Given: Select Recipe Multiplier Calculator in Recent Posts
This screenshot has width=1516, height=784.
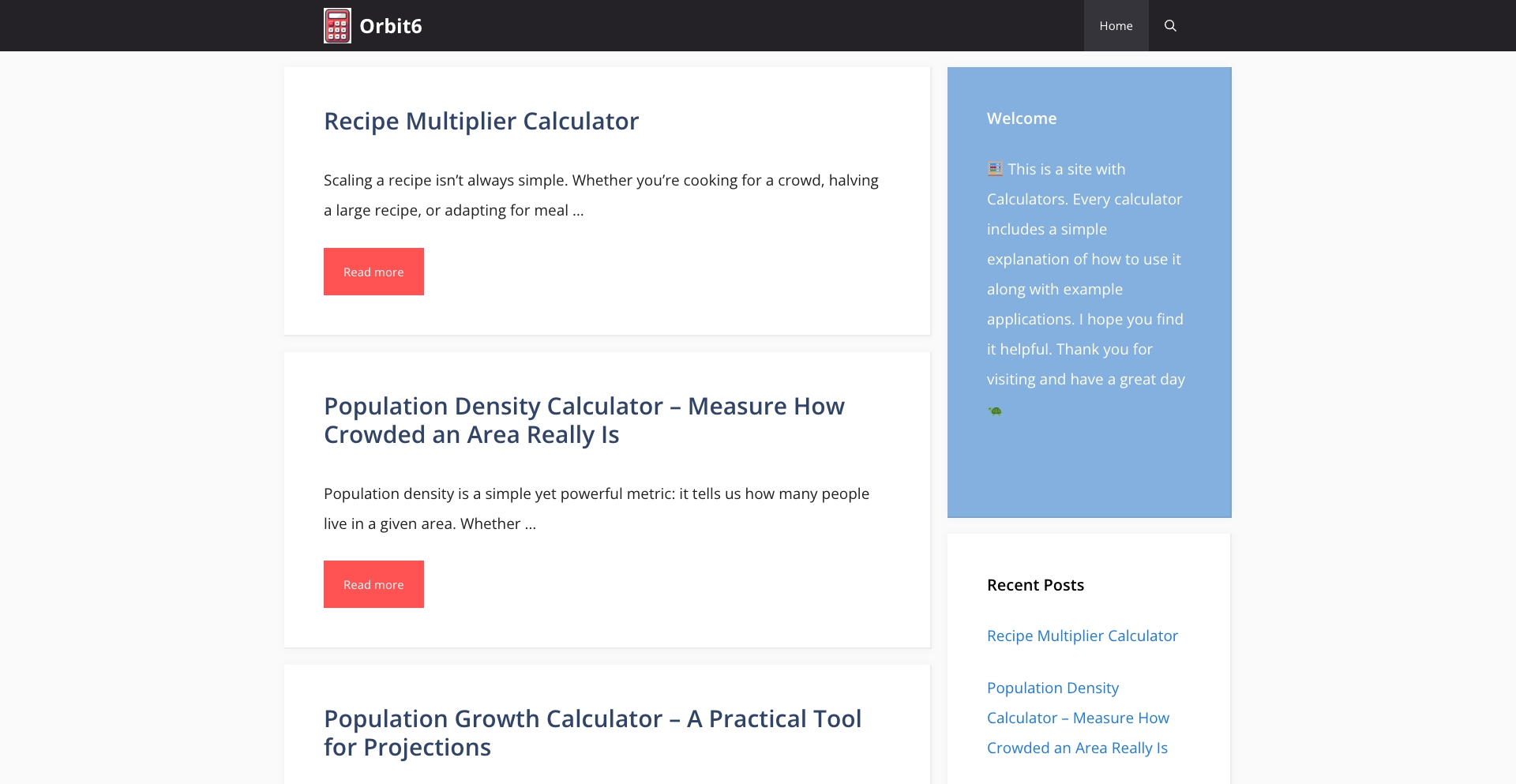Looking at the screenshot, I should point(1083,635).
